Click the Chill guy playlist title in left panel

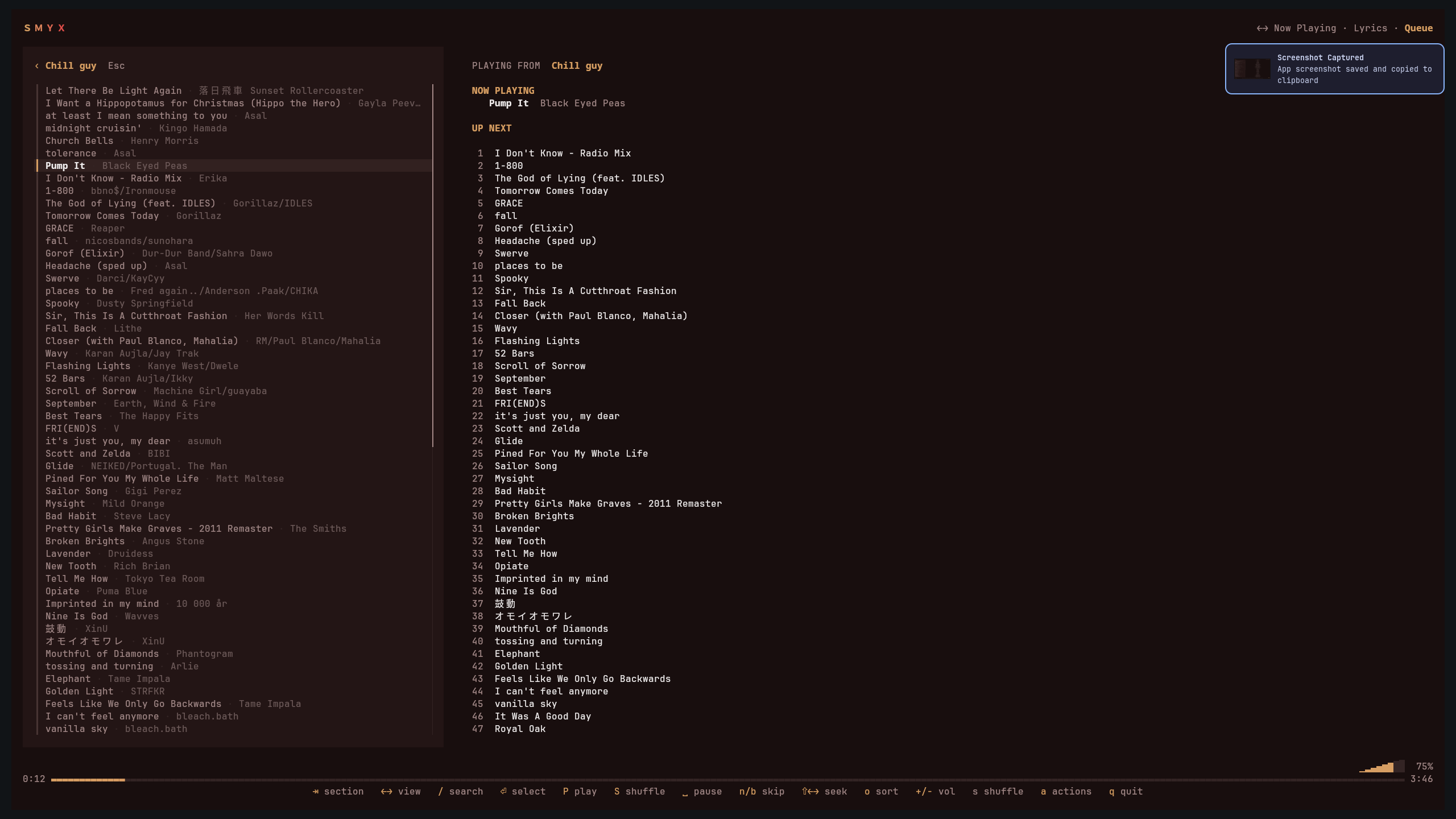click(71, 66)
